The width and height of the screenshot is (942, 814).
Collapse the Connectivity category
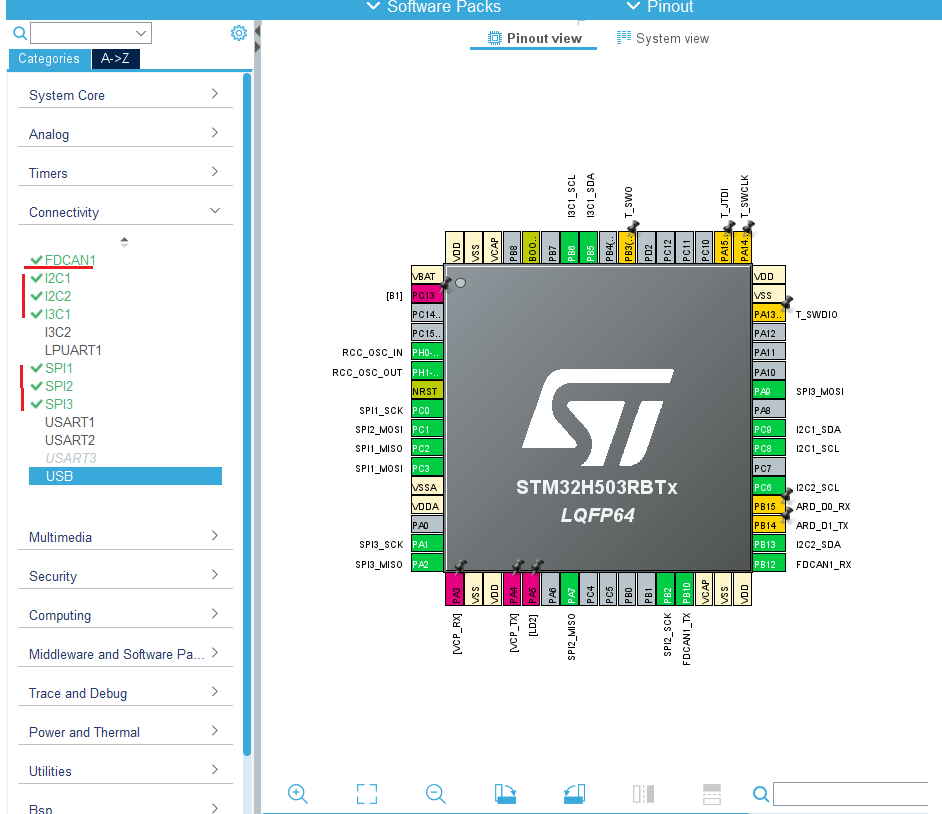(x=125, y=212)
